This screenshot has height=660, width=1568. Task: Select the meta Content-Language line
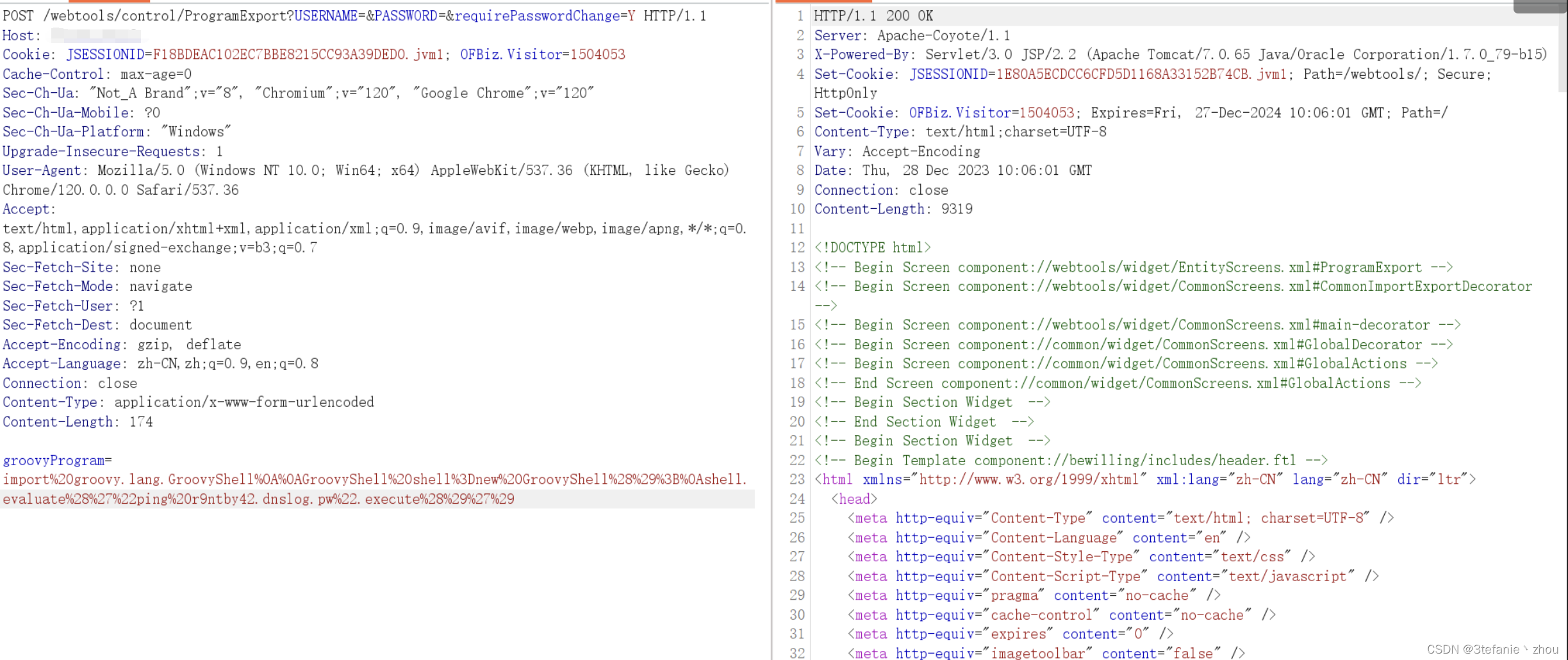click(1048, 538)
